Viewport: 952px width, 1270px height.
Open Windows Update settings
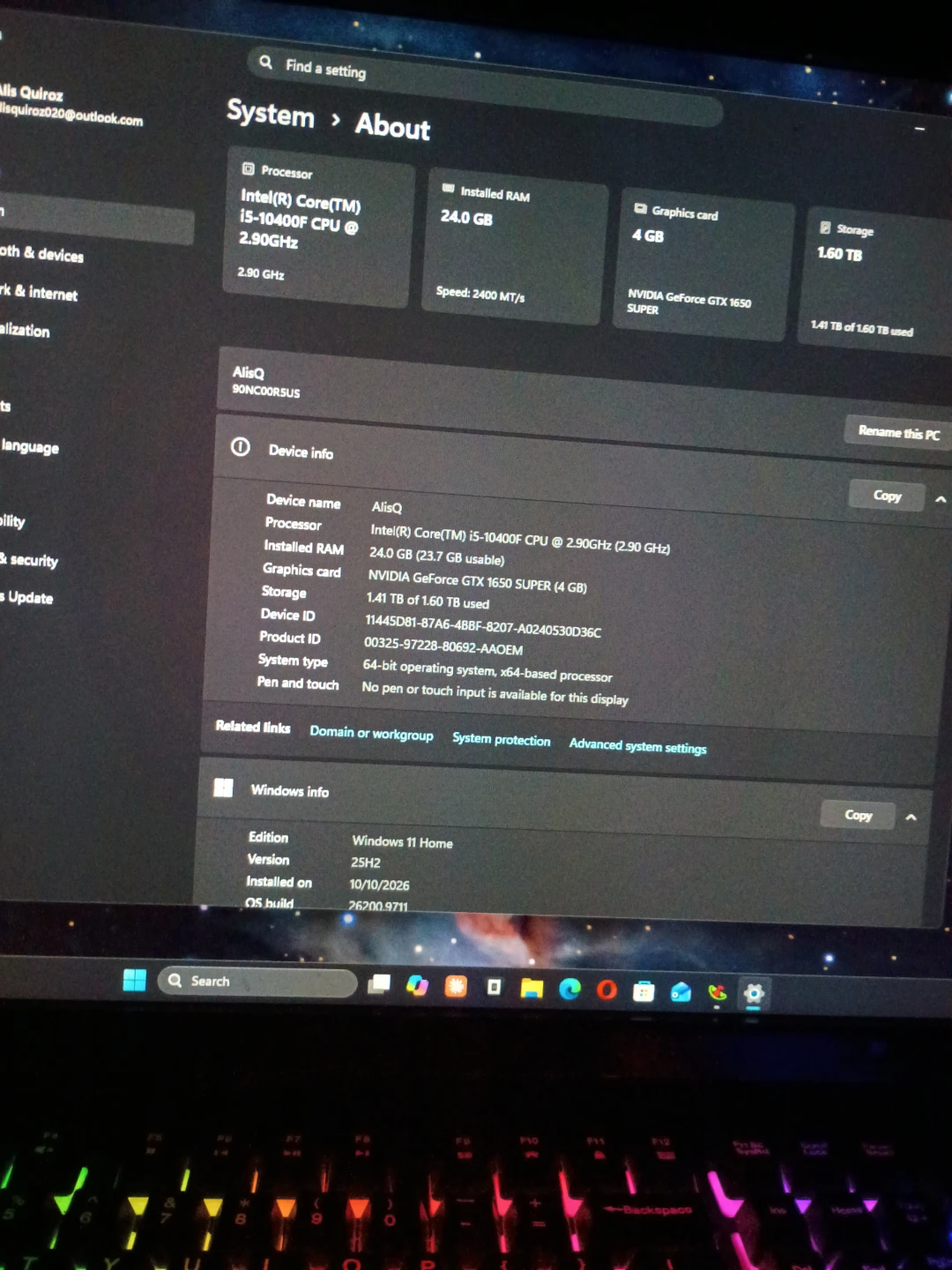tap(26, 597)
